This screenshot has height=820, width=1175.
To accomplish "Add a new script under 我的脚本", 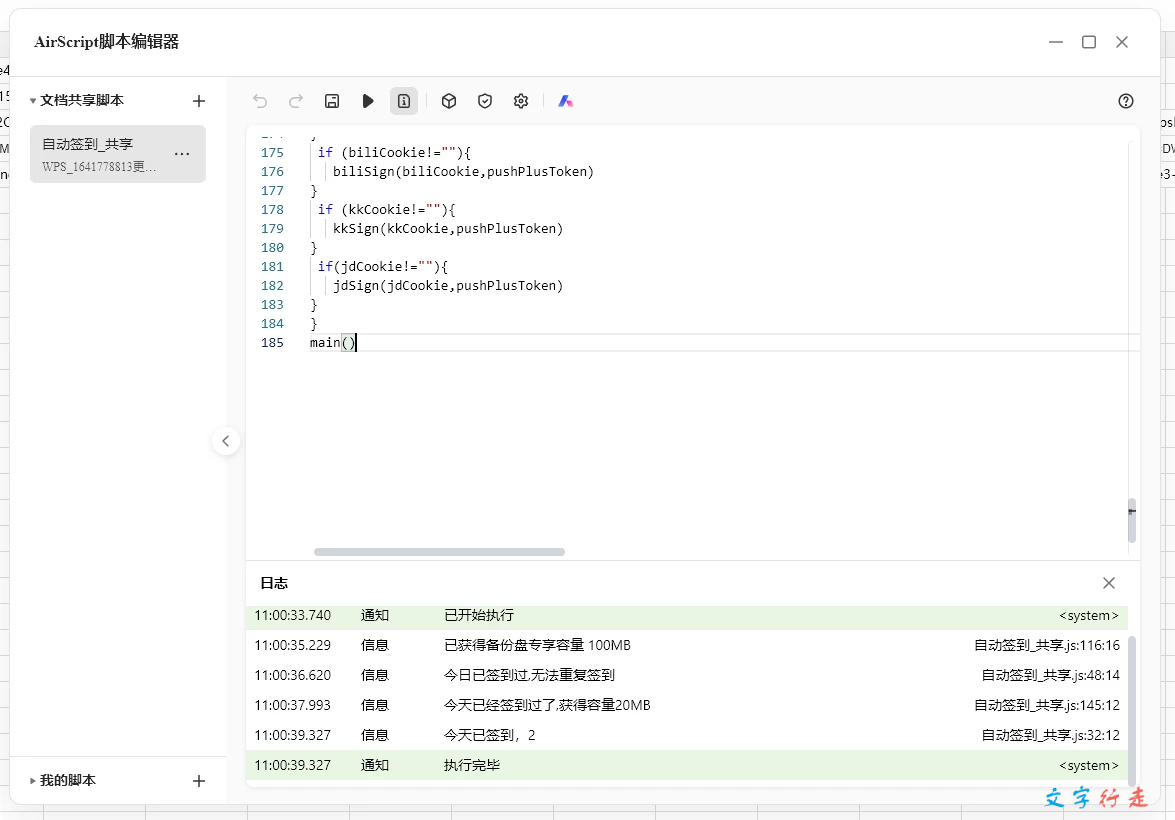I will click(199, 781).
